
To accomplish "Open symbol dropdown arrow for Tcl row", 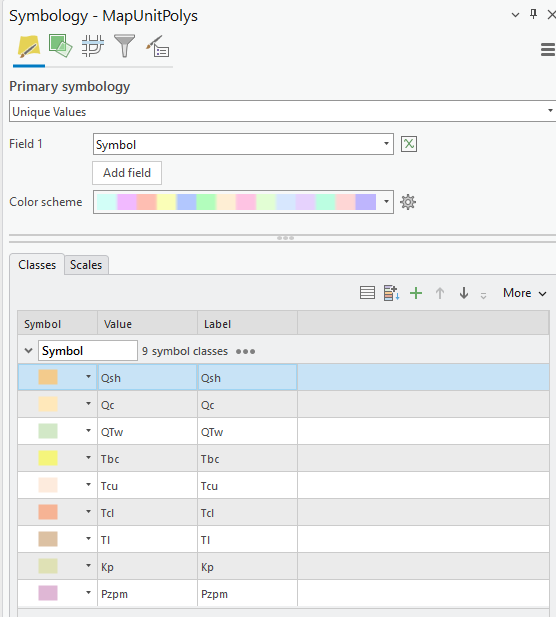I will tap(89, 512).
